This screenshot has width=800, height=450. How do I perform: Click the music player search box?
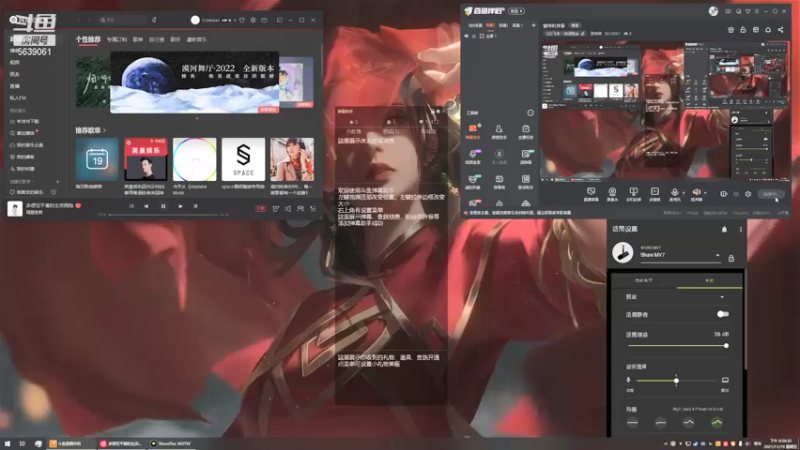point(121,20)
